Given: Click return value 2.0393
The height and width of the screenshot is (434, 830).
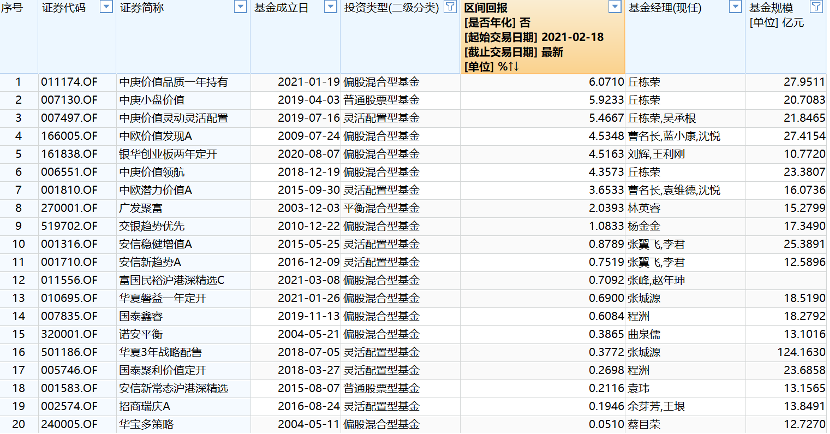Looking at the screenshot, I should pyautogui.click(x=607, y=208).
